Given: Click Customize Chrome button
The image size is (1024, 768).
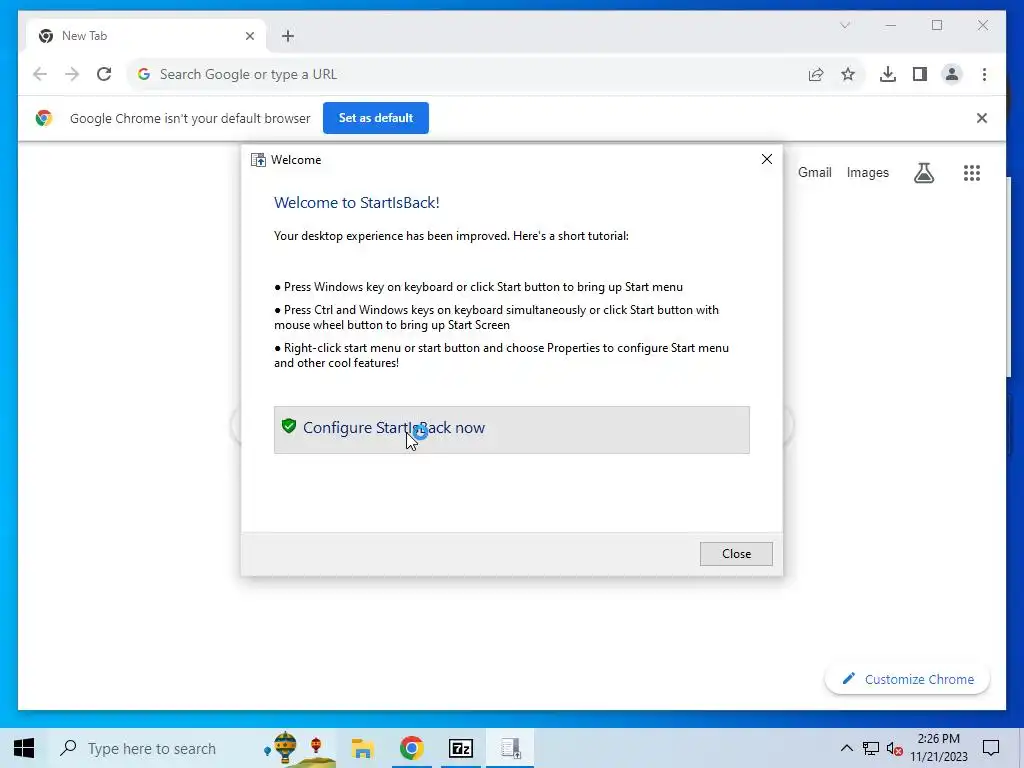Looking at the screenshot, I should coord(907,679).
